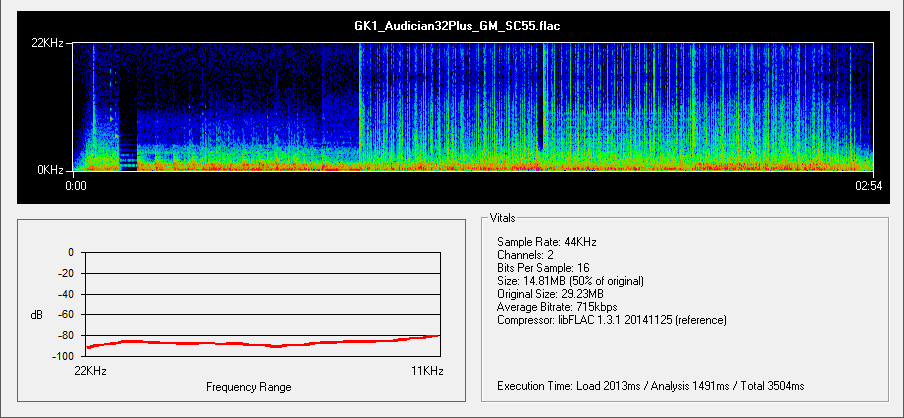The height and width of the screenshot is (418, 904).
Task: Click the Compressor libFLAC 1.3.1 line
Action: point(611,320)
